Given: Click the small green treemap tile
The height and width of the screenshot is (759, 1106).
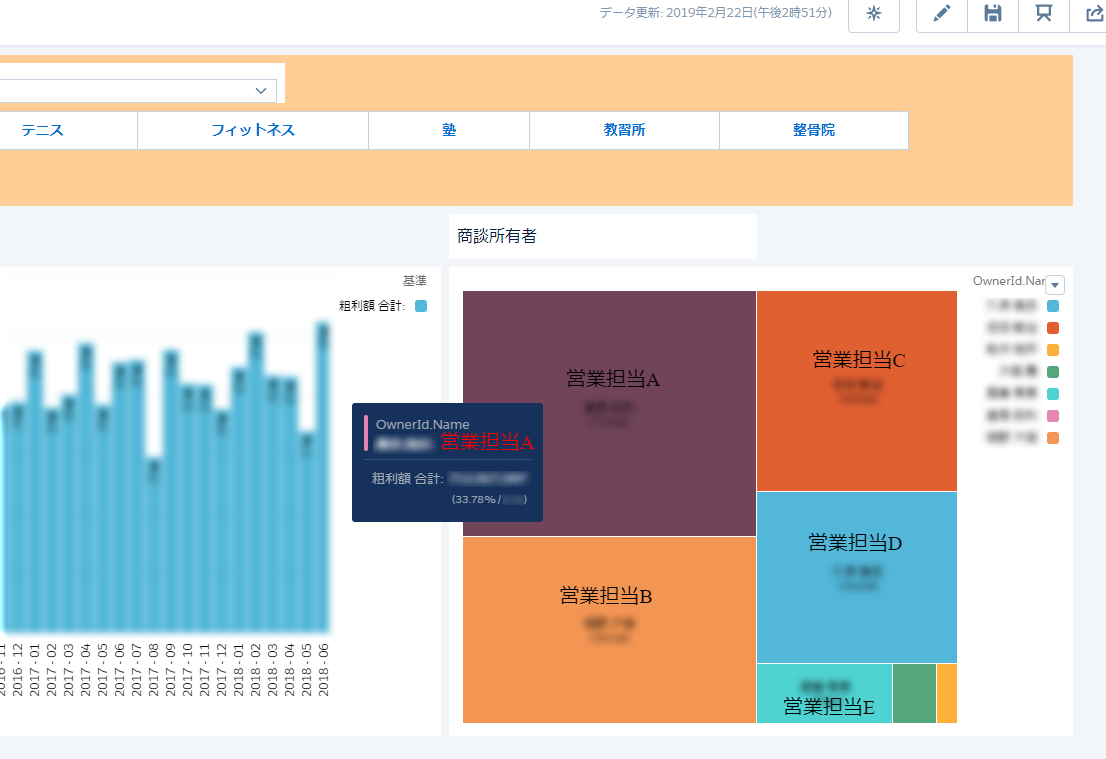Looking at the screenshot, I should [x=914, y=693].
